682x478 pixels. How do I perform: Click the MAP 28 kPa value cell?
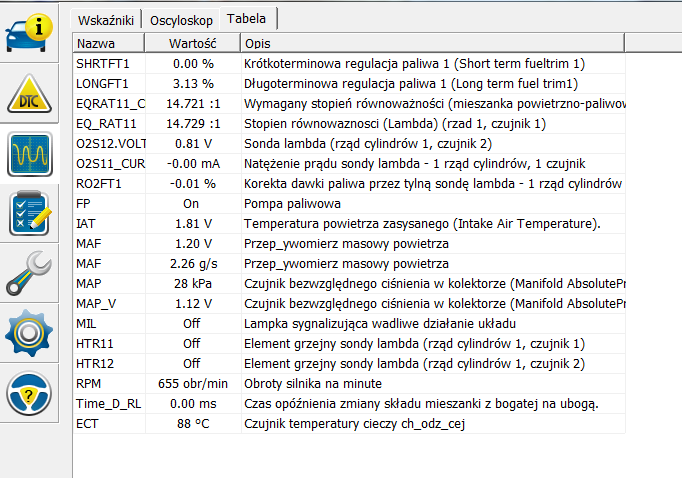click(x=193, y=283)
